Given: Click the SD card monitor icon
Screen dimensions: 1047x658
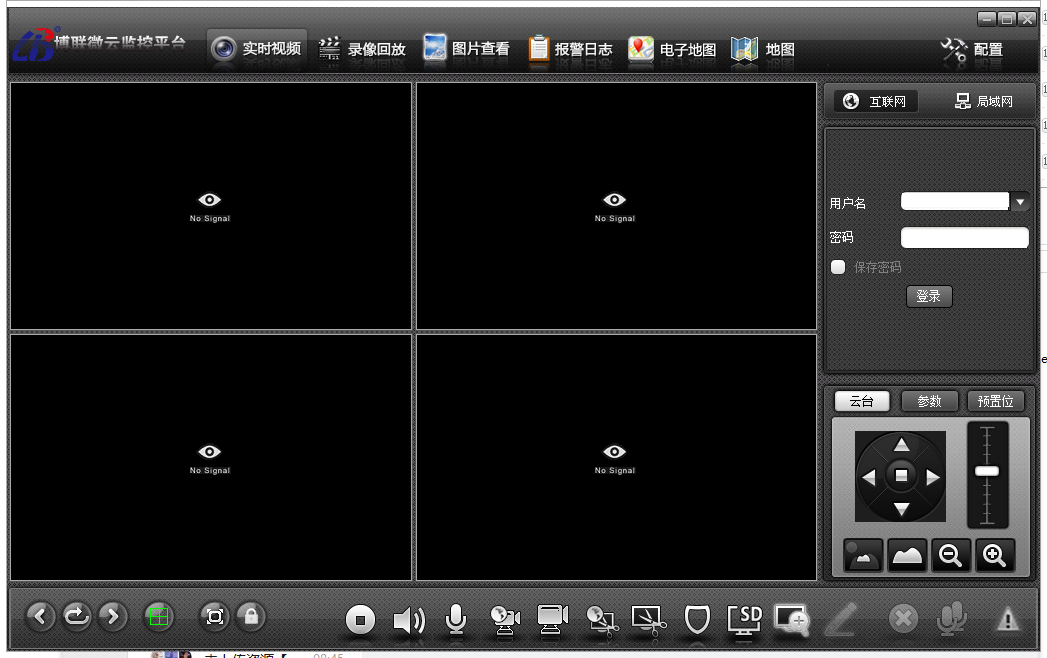Looking at the screenshot, I should (x=745, y=620).
